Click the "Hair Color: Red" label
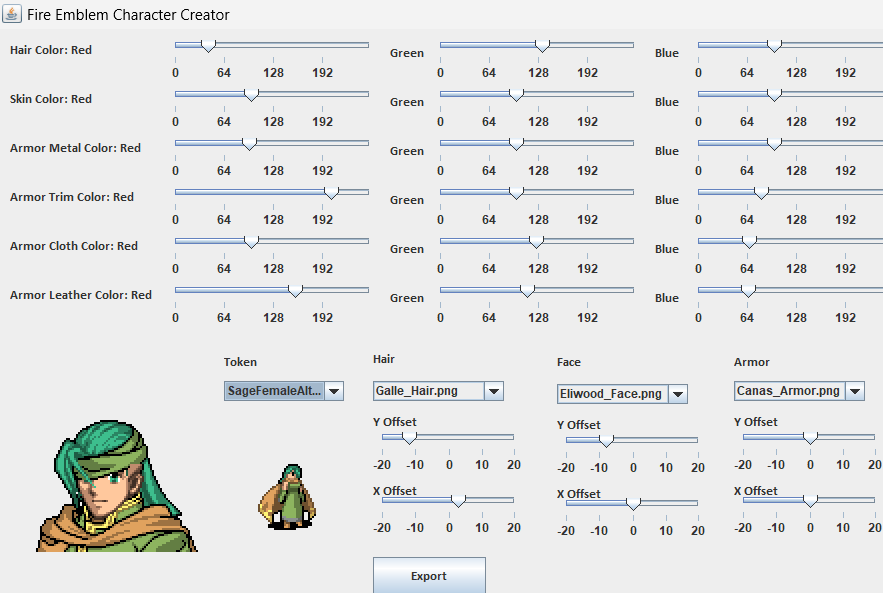This screenshot has height=593, width=883. (51, 50)
